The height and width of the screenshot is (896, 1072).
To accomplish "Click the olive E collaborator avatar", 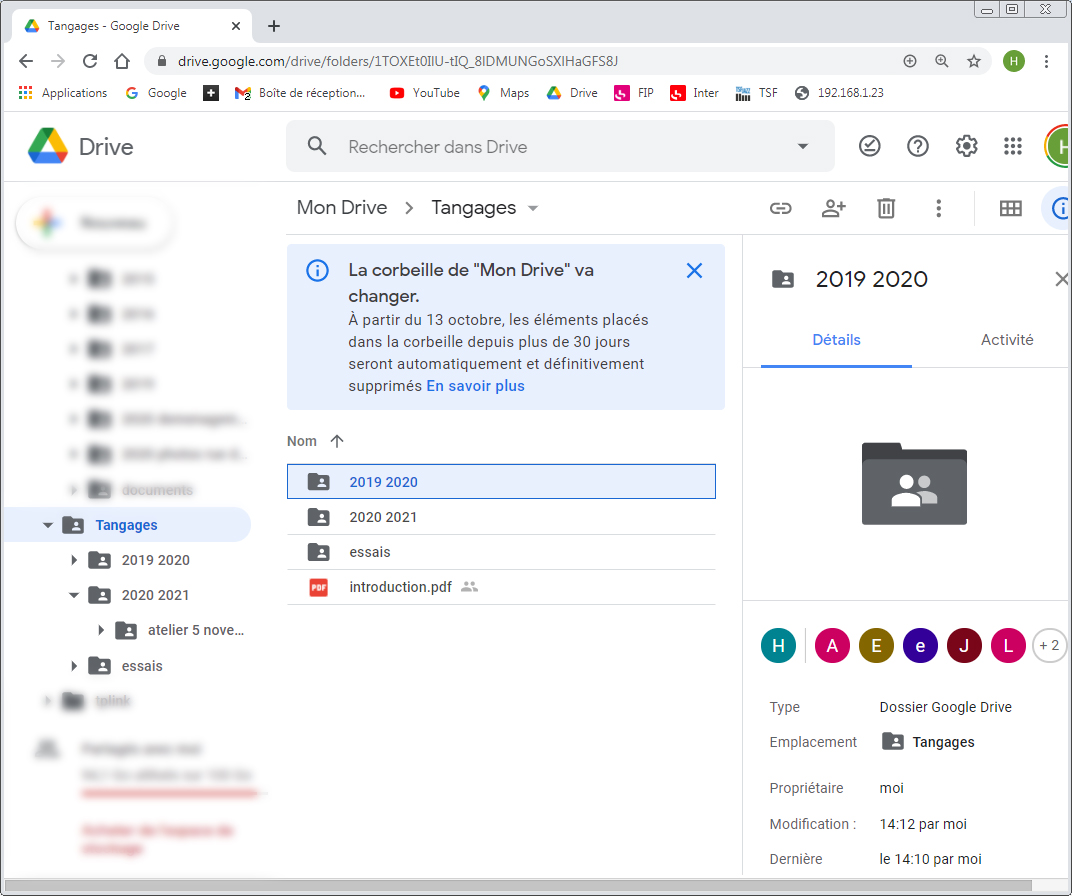I will 876,645.
